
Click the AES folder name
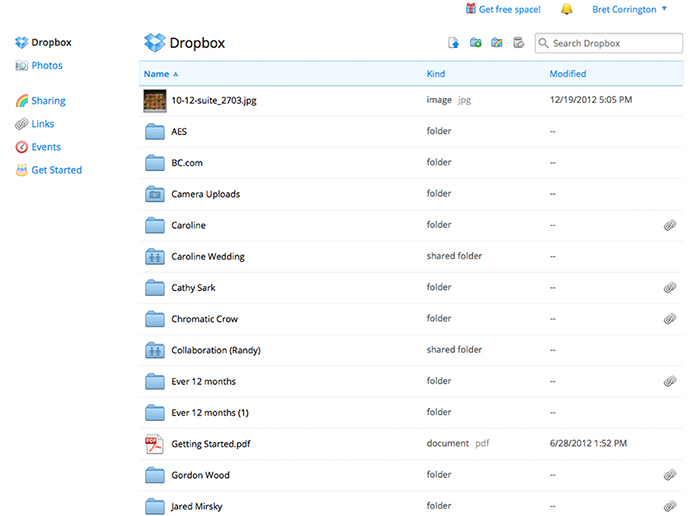(179, 132)
